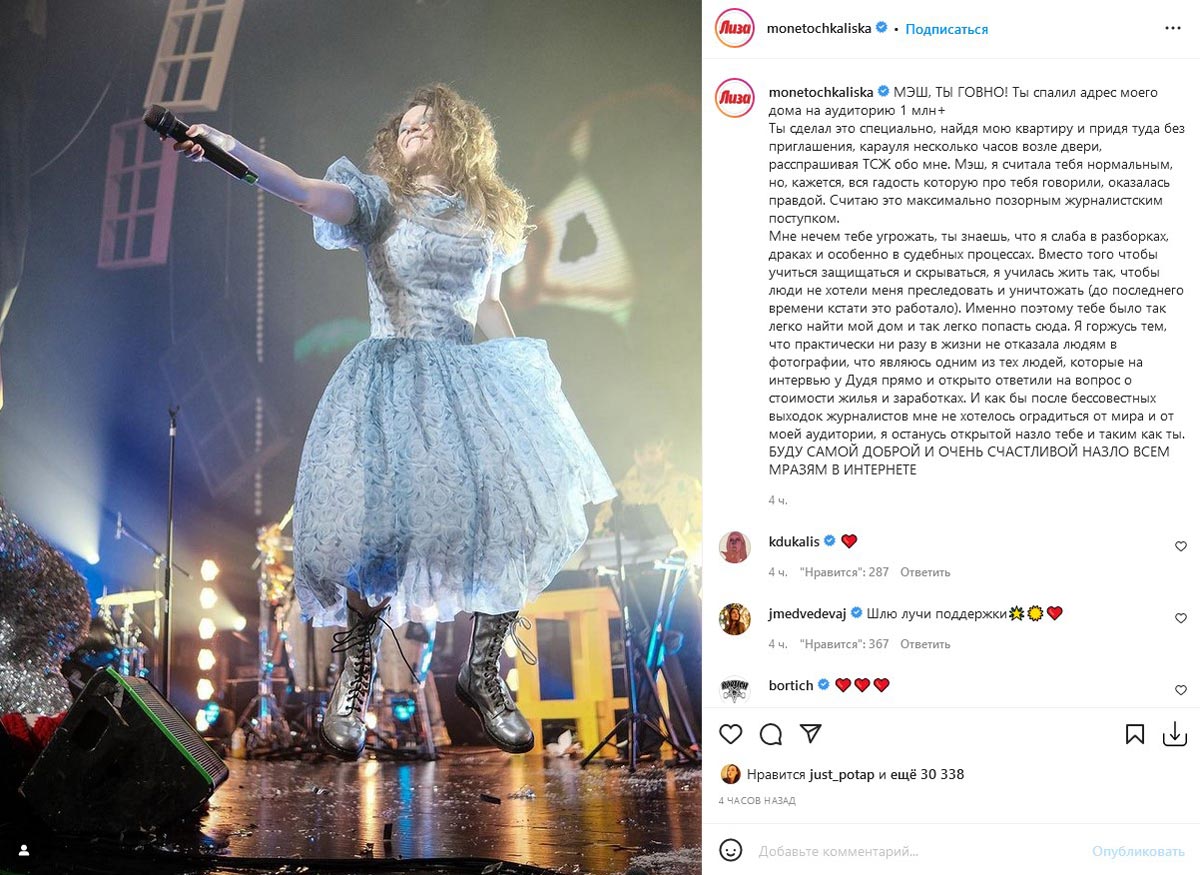Reply to kdukalis with Ответить
Viewport: 1200px width, 875px height.
click(x=925, y=572)
